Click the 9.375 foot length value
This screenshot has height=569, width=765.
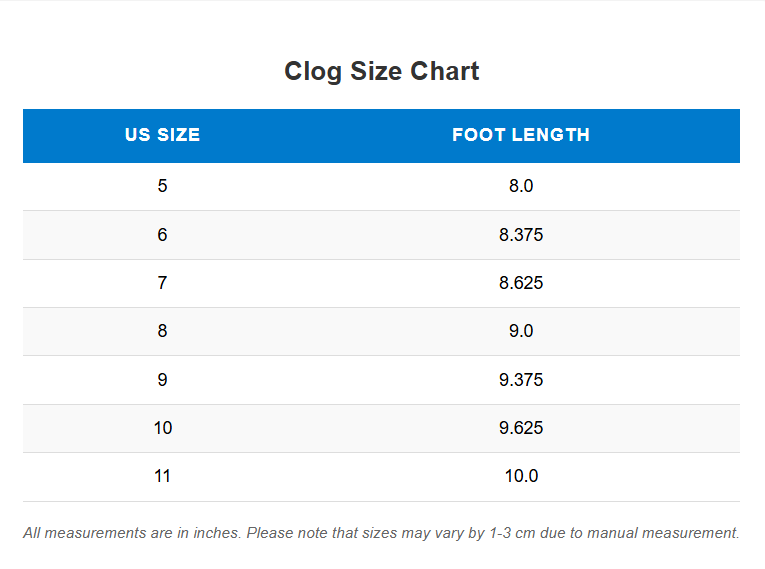520,380
